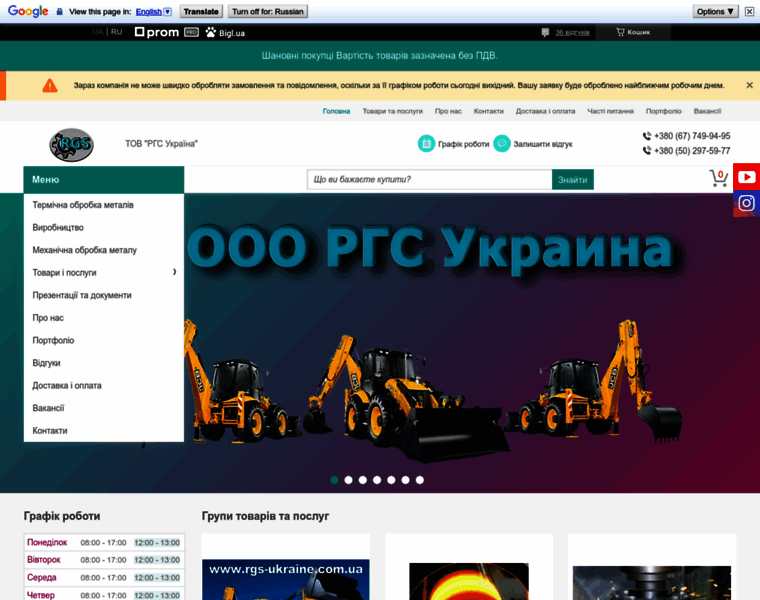Open Часті питання in top navigation

[610, 111]
